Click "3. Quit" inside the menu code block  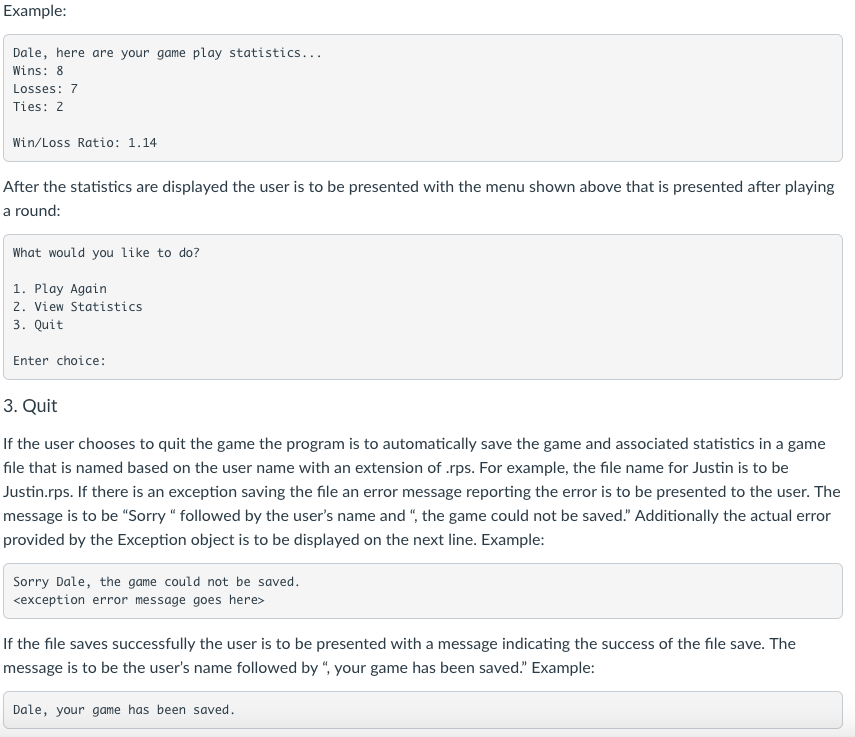coord(38,325)
